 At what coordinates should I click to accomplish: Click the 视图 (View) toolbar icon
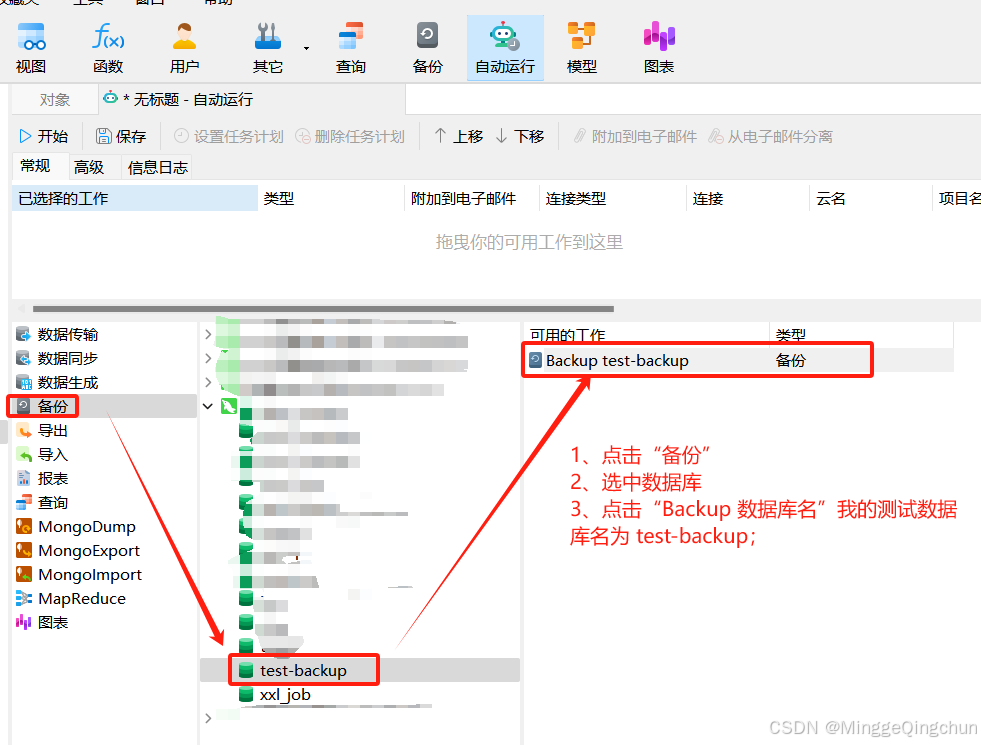(x=31, y=48)
